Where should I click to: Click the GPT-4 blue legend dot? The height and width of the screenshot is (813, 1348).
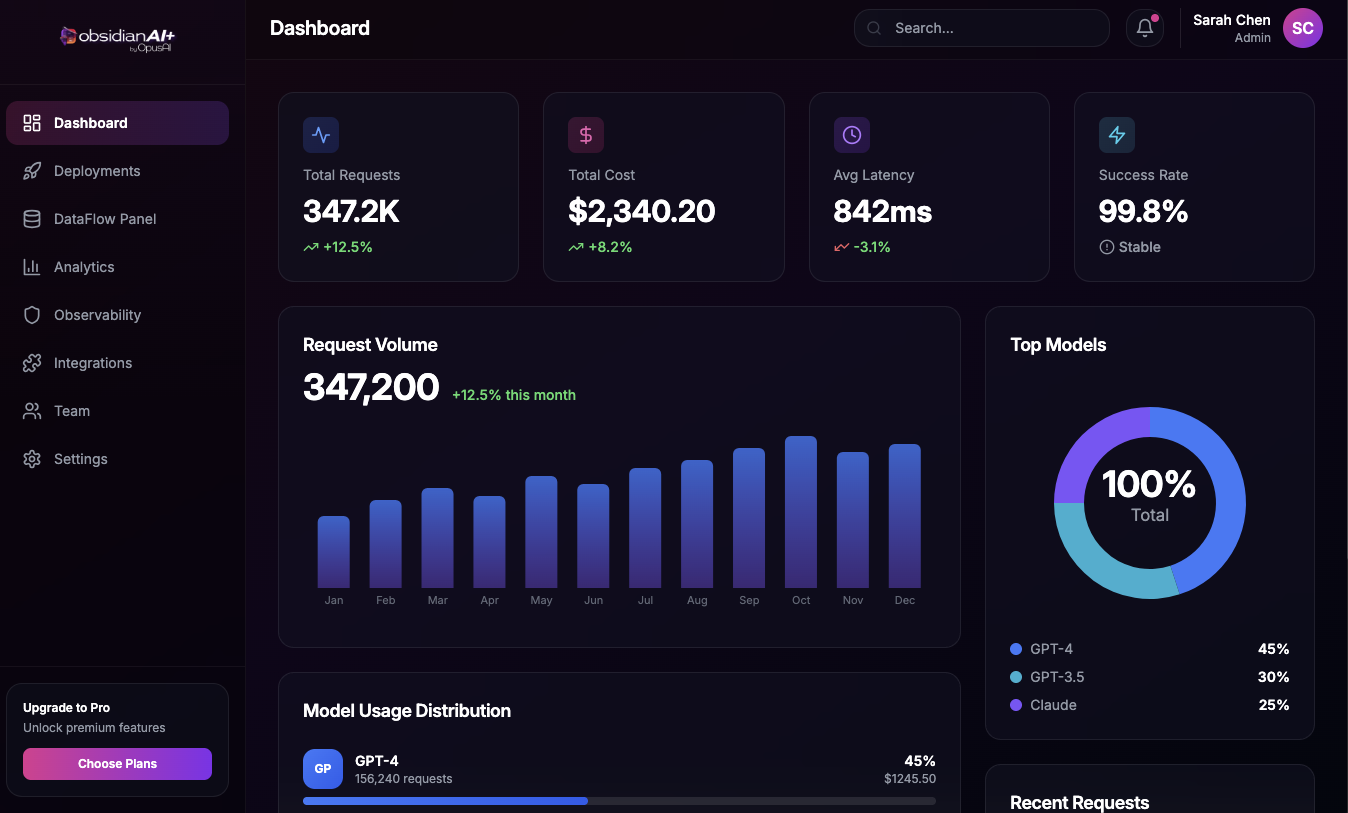point(1016,649)
